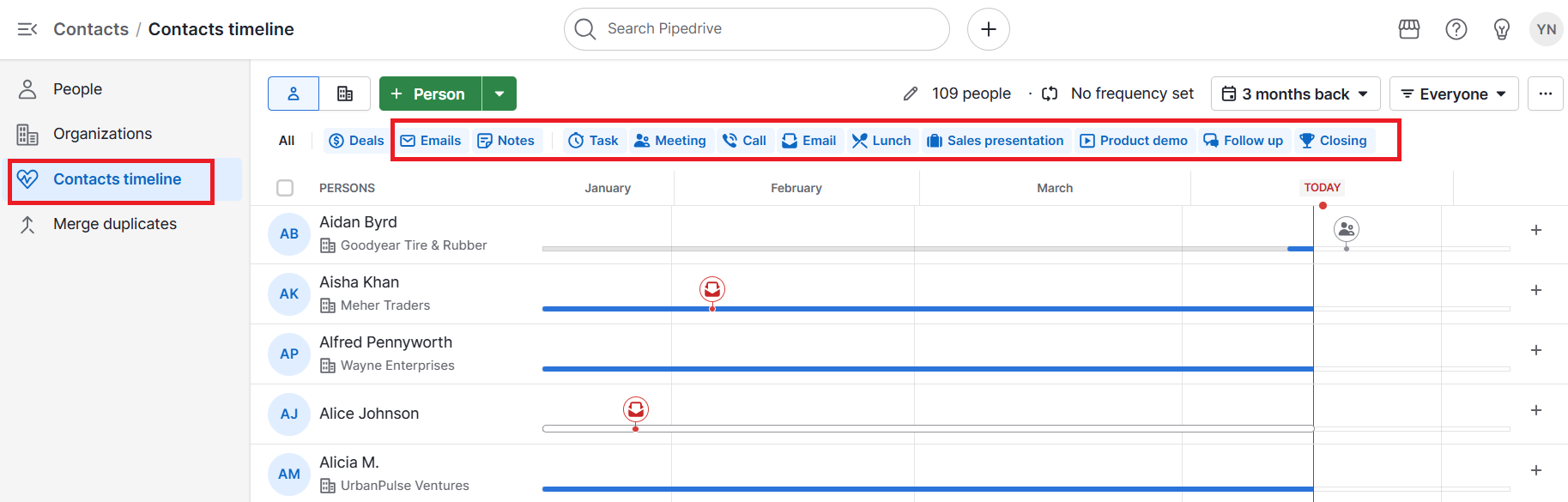Screen dimensions: 1568x502
Task: Open Aidan Byrd's name link
Action: pyautogui.click(x=358, y=222)
